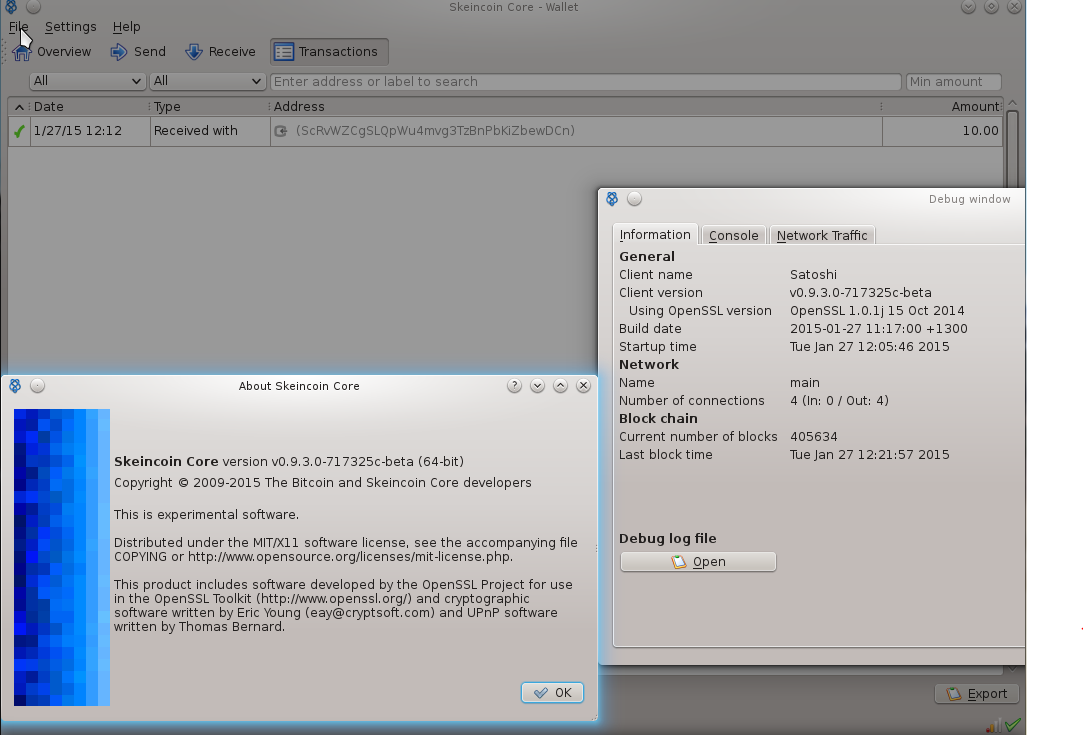
Task: Open the Help menu
Action: click(126, 27)
